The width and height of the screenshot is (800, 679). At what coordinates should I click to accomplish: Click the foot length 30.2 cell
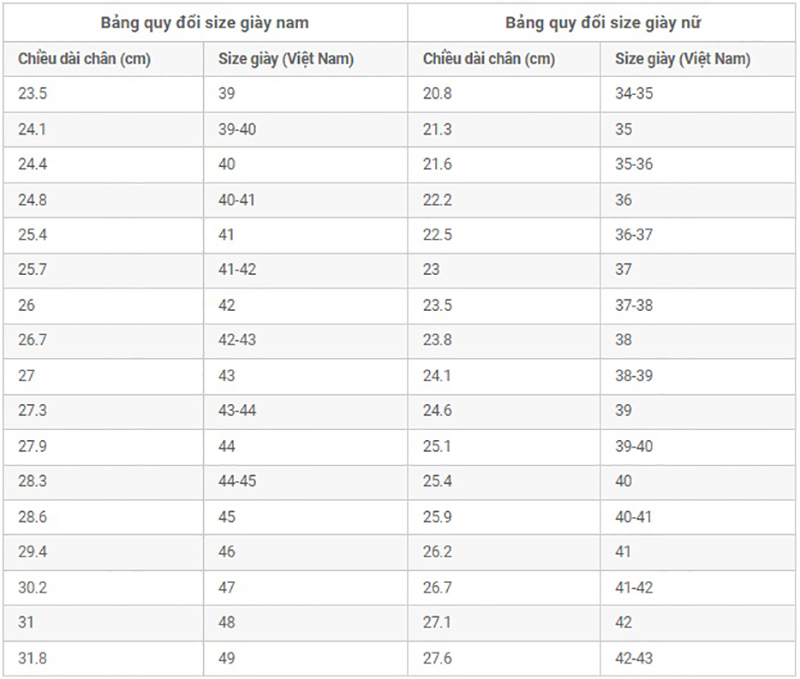point(33,587)
